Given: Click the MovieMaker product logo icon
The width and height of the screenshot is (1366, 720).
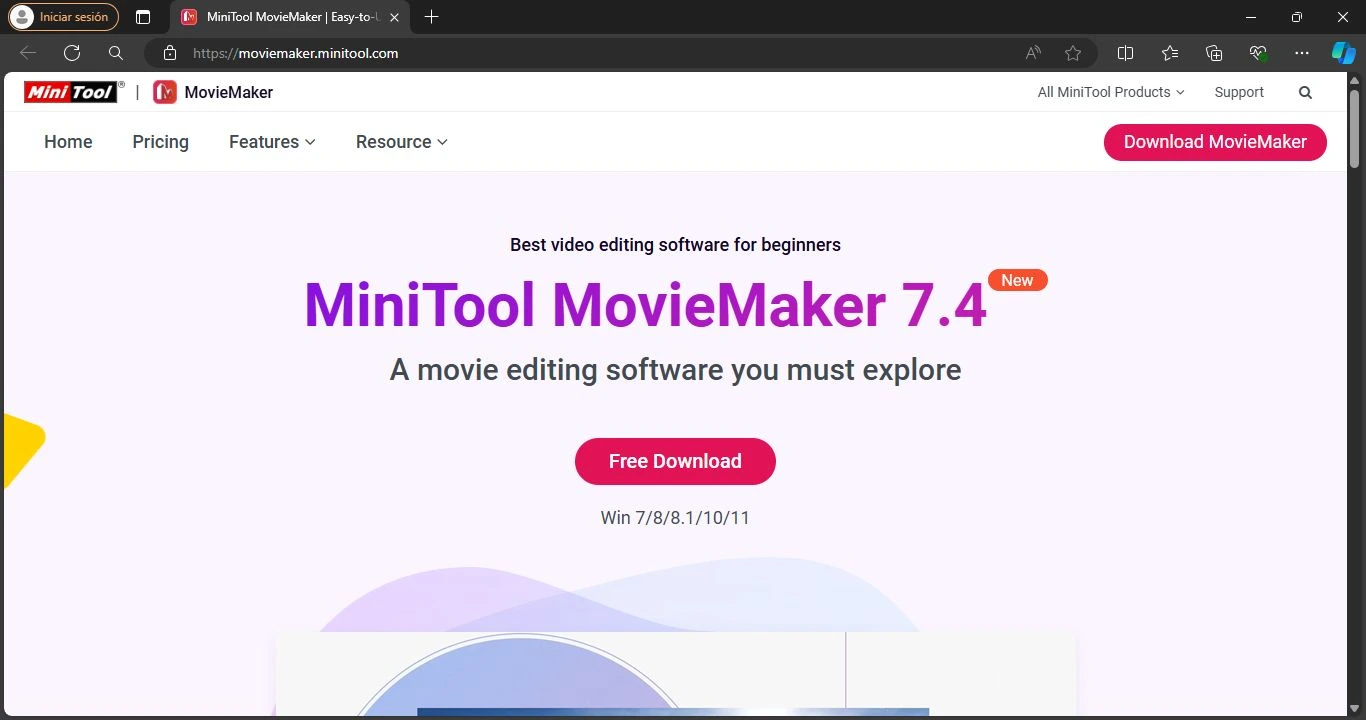Looking at the screenshot, I should coord(165,92).
